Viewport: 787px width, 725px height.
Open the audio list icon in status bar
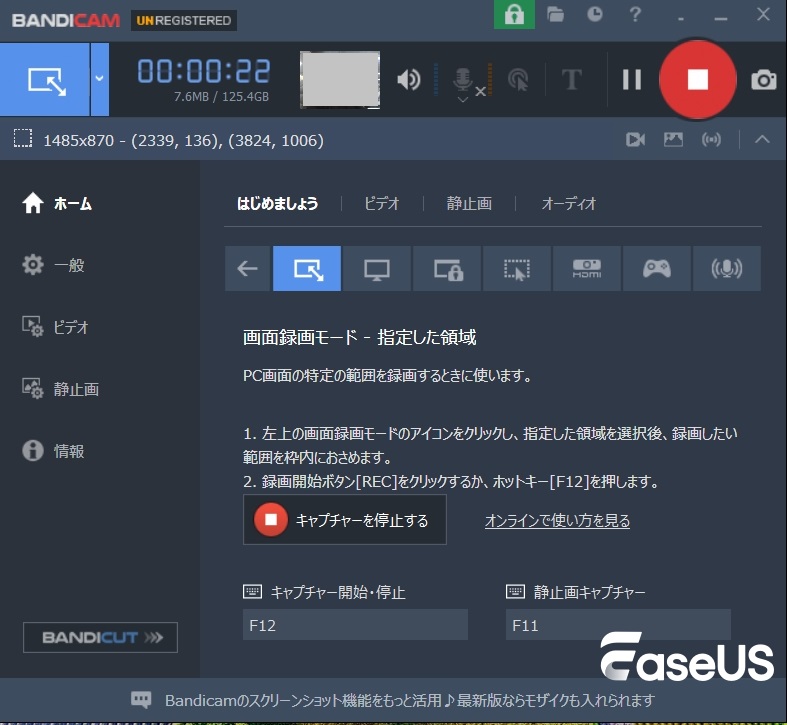click(711, 139)
